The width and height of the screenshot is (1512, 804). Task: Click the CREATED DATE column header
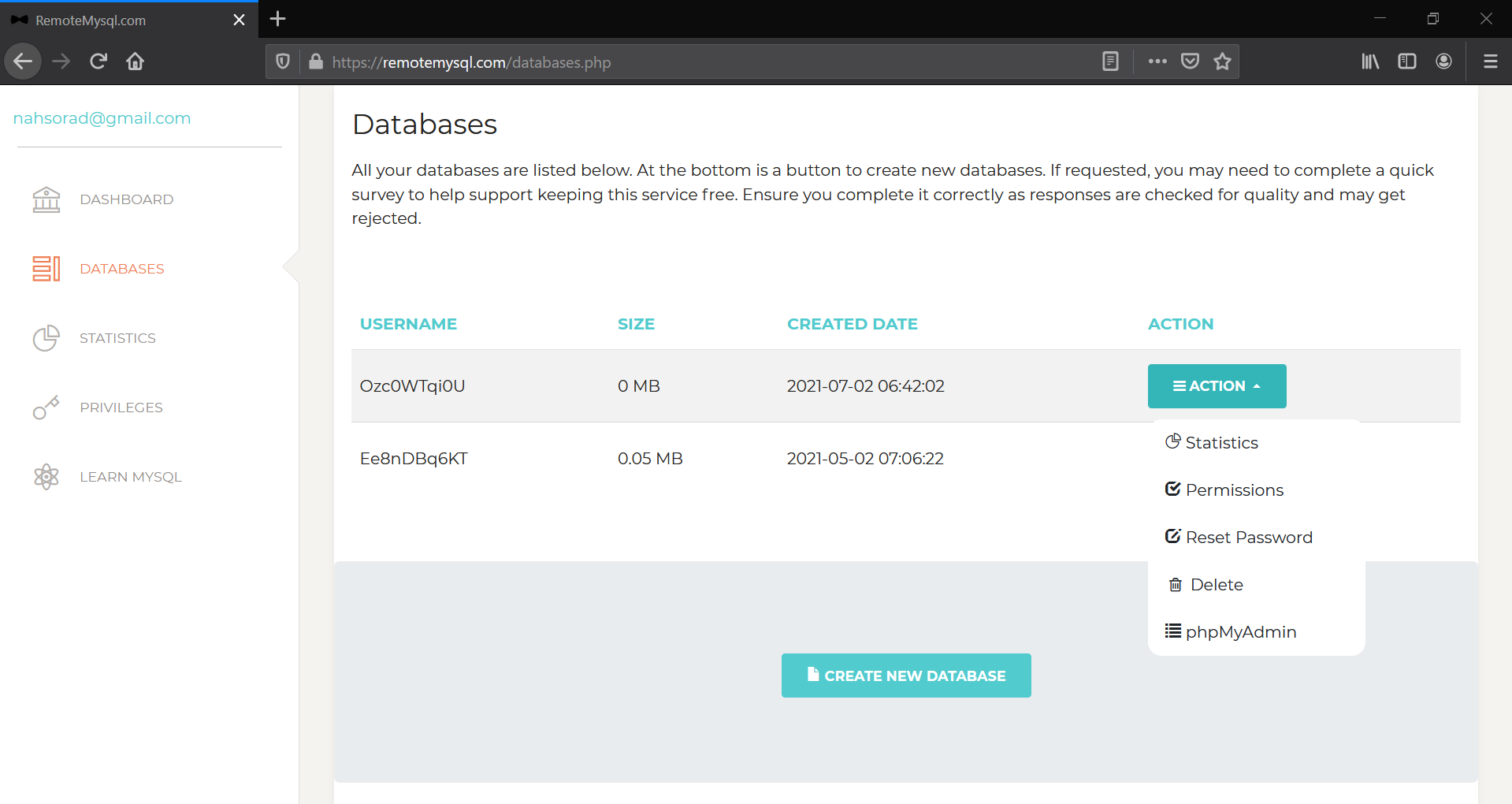click(852, 324)
